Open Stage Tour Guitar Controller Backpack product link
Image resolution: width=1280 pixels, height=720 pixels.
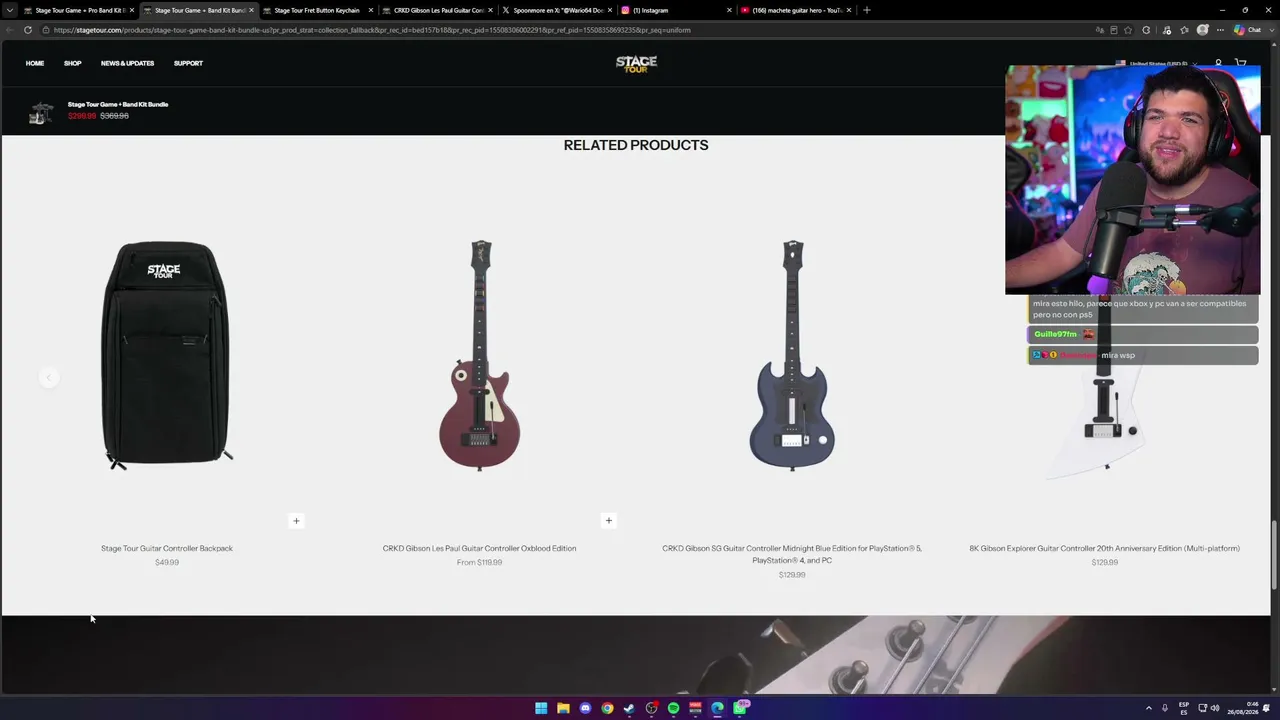pos(167,548)
